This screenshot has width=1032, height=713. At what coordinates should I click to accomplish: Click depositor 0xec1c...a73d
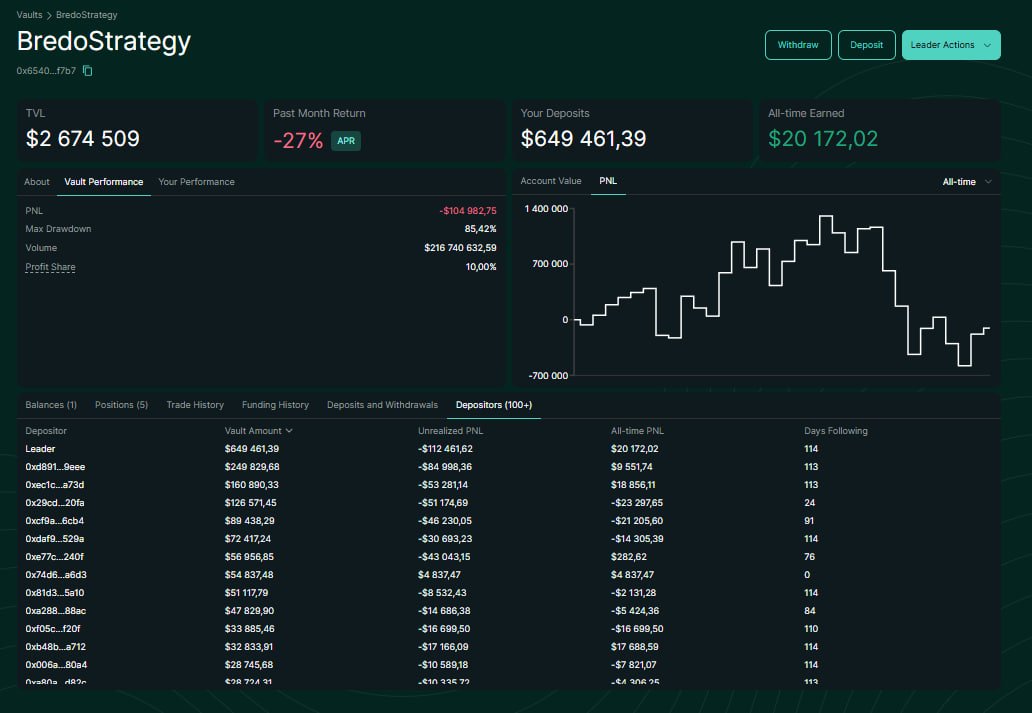coord(55,485)
